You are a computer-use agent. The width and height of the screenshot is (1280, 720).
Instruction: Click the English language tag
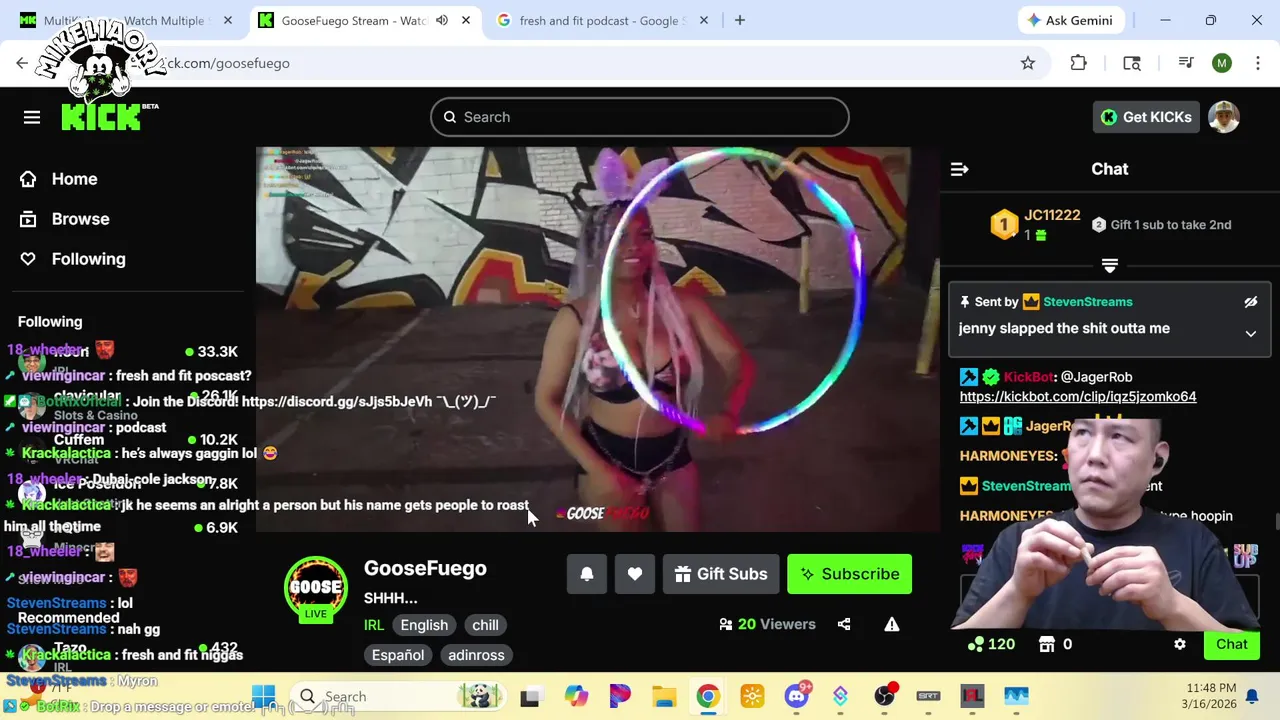pos(424,625)
